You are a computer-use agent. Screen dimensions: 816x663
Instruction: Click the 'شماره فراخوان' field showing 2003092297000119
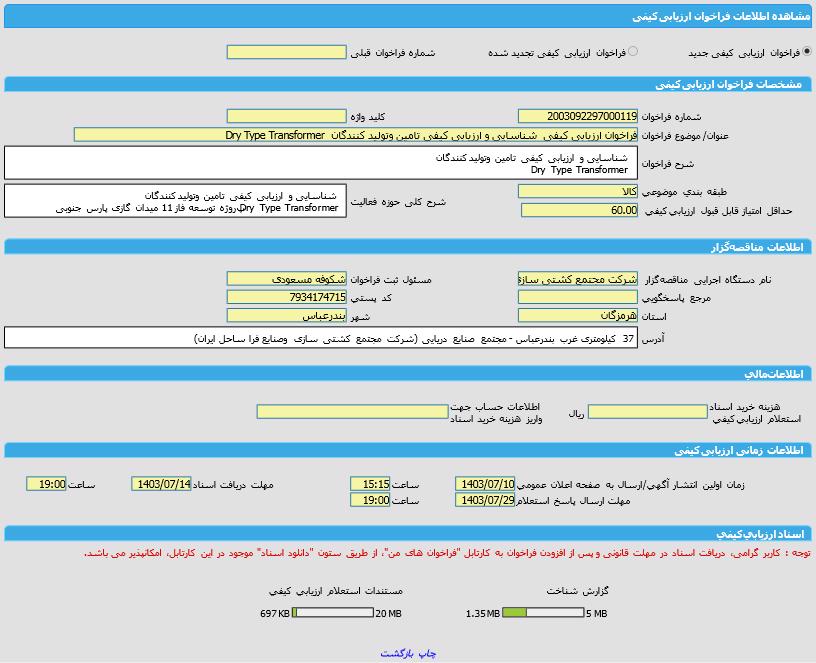(x=577, y=116)
